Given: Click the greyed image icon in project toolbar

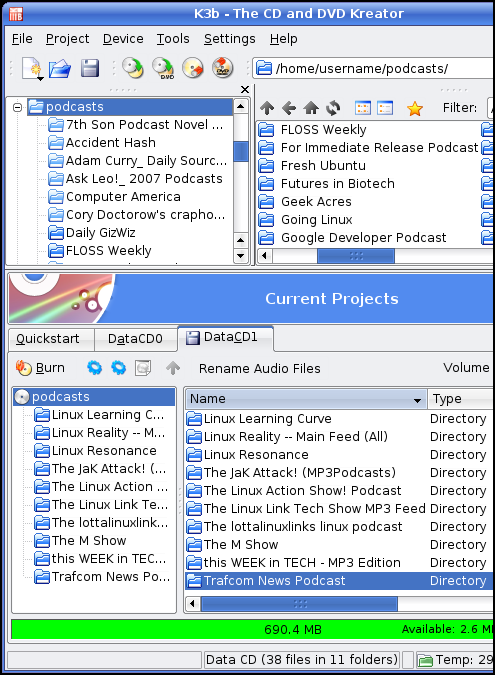Looking at the screenshot, I should pyautogui.click(x=143, y=368).
